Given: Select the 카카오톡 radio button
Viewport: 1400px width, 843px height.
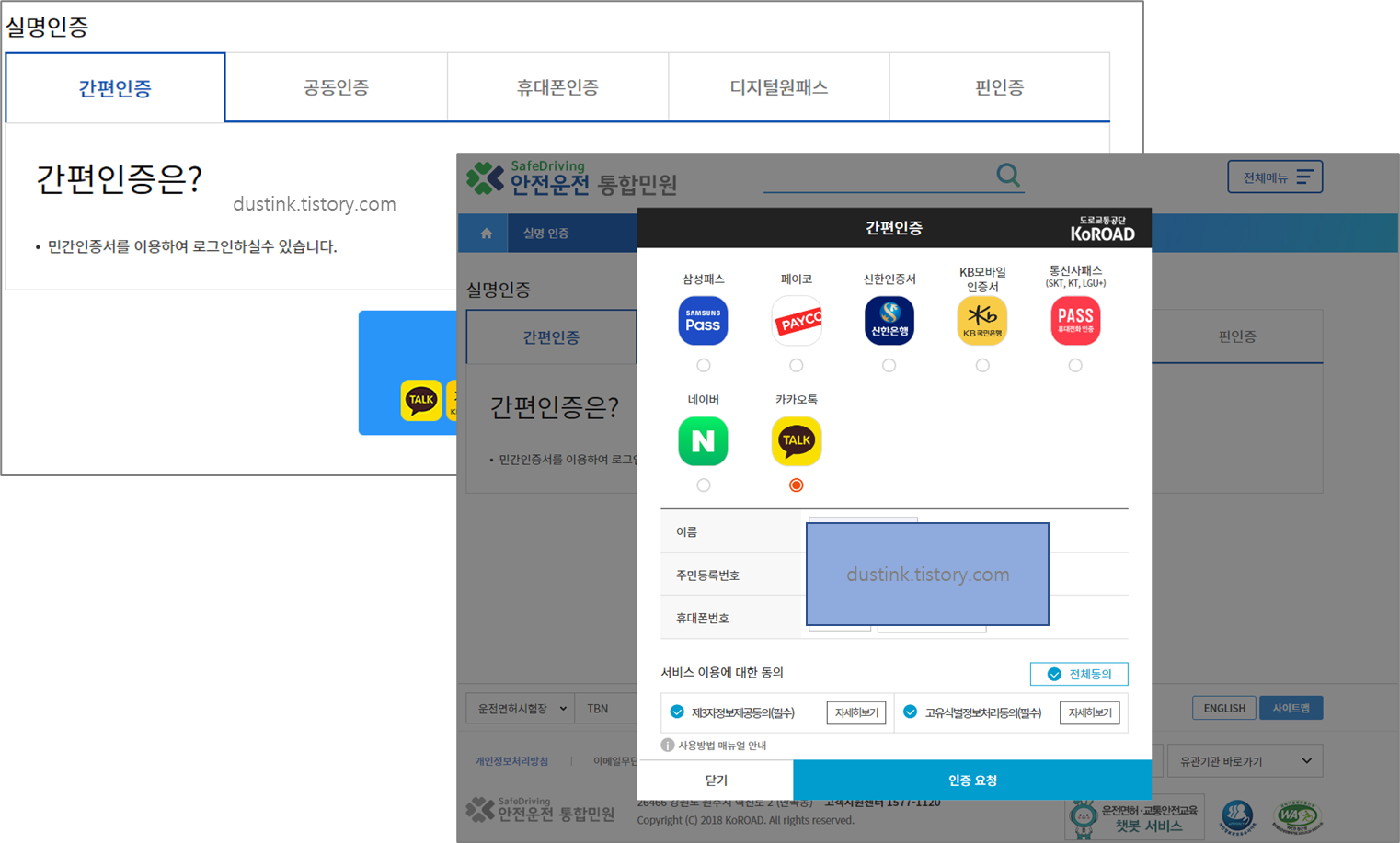Looking at the screenshot, I should coord(796,484).
